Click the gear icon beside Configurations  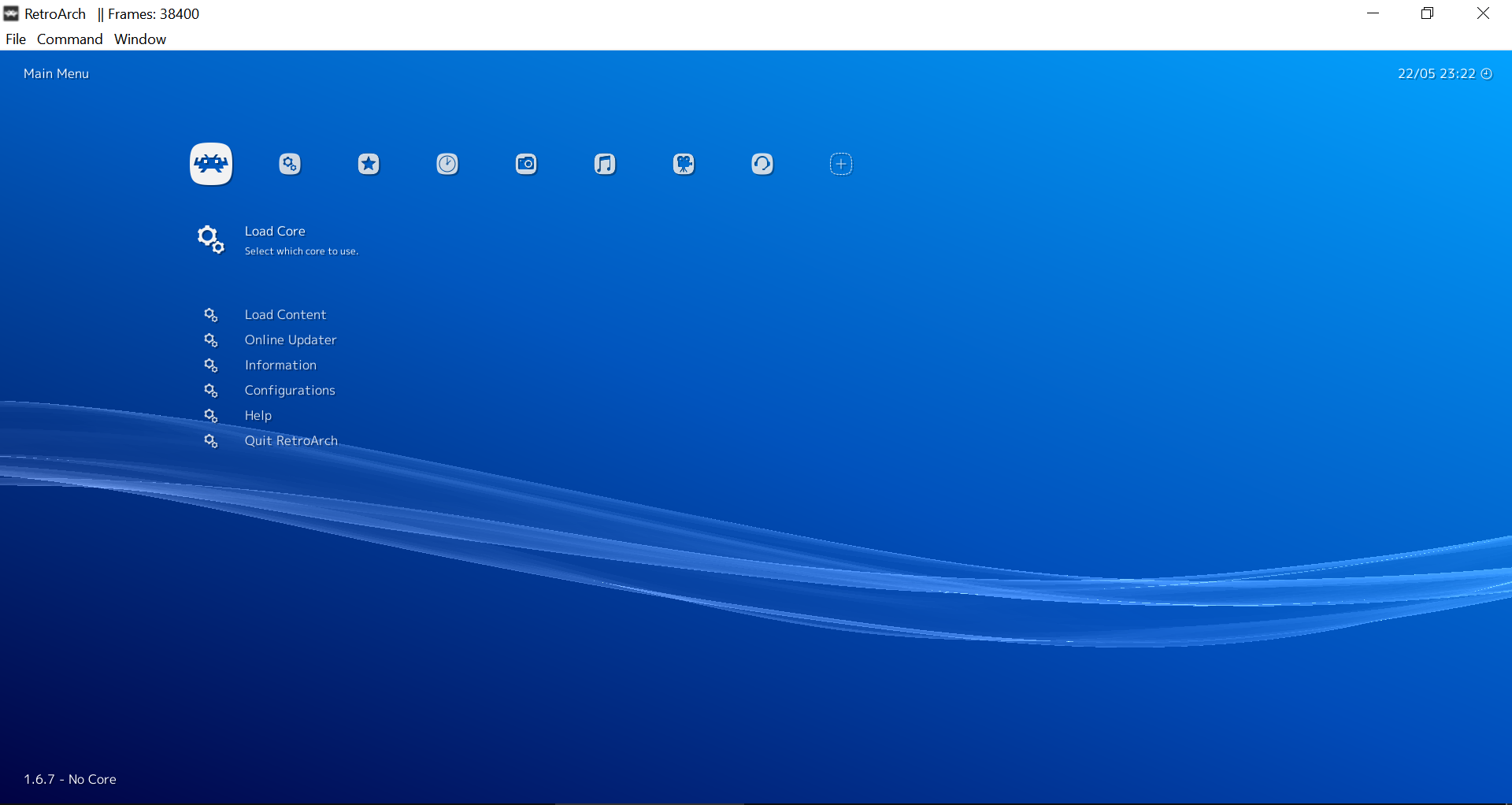[x=211, y=391]
